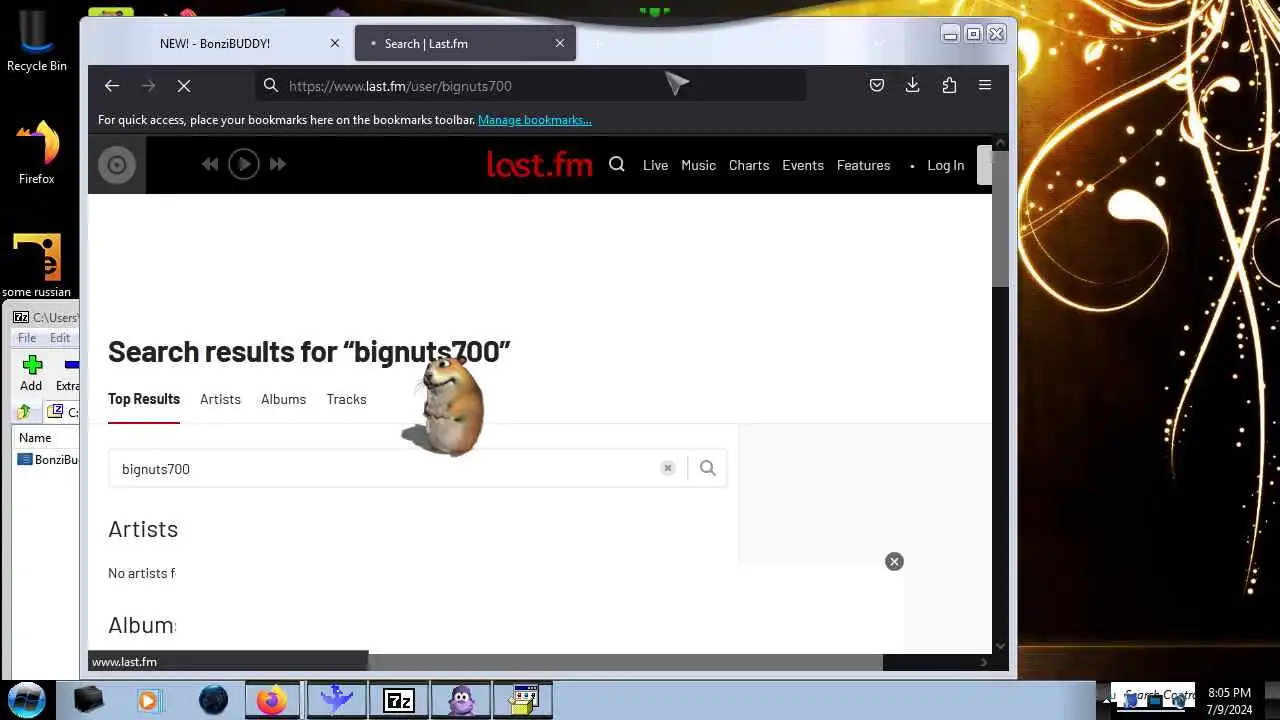
Task: Click the Log In link
Action: point(945,165)
